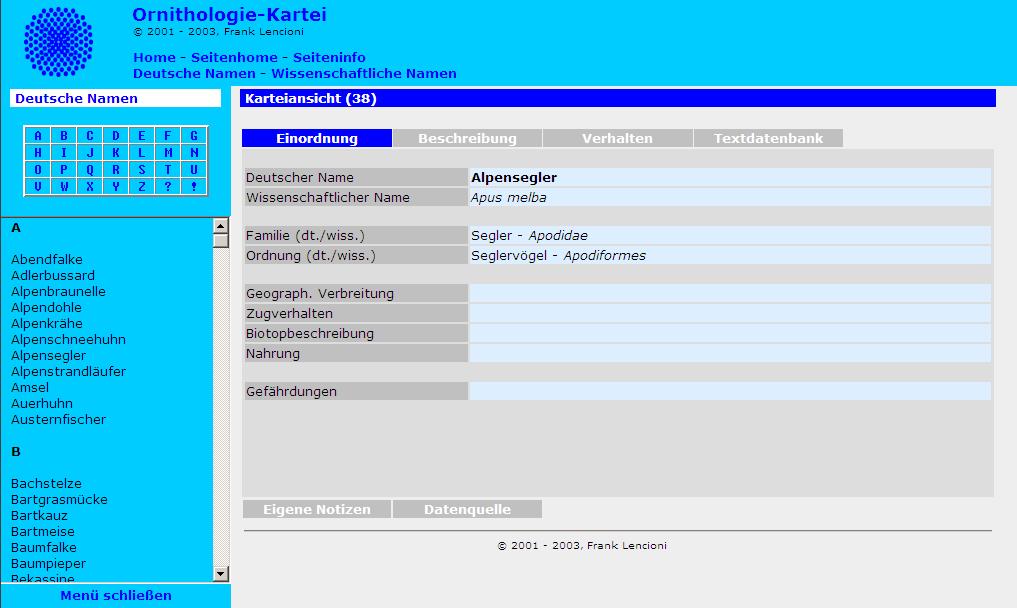The width and height of the screenshot is (1017, 608).
Task: Click the Datenquelle button
Action: pyautogui.click(x=467, y=510)
